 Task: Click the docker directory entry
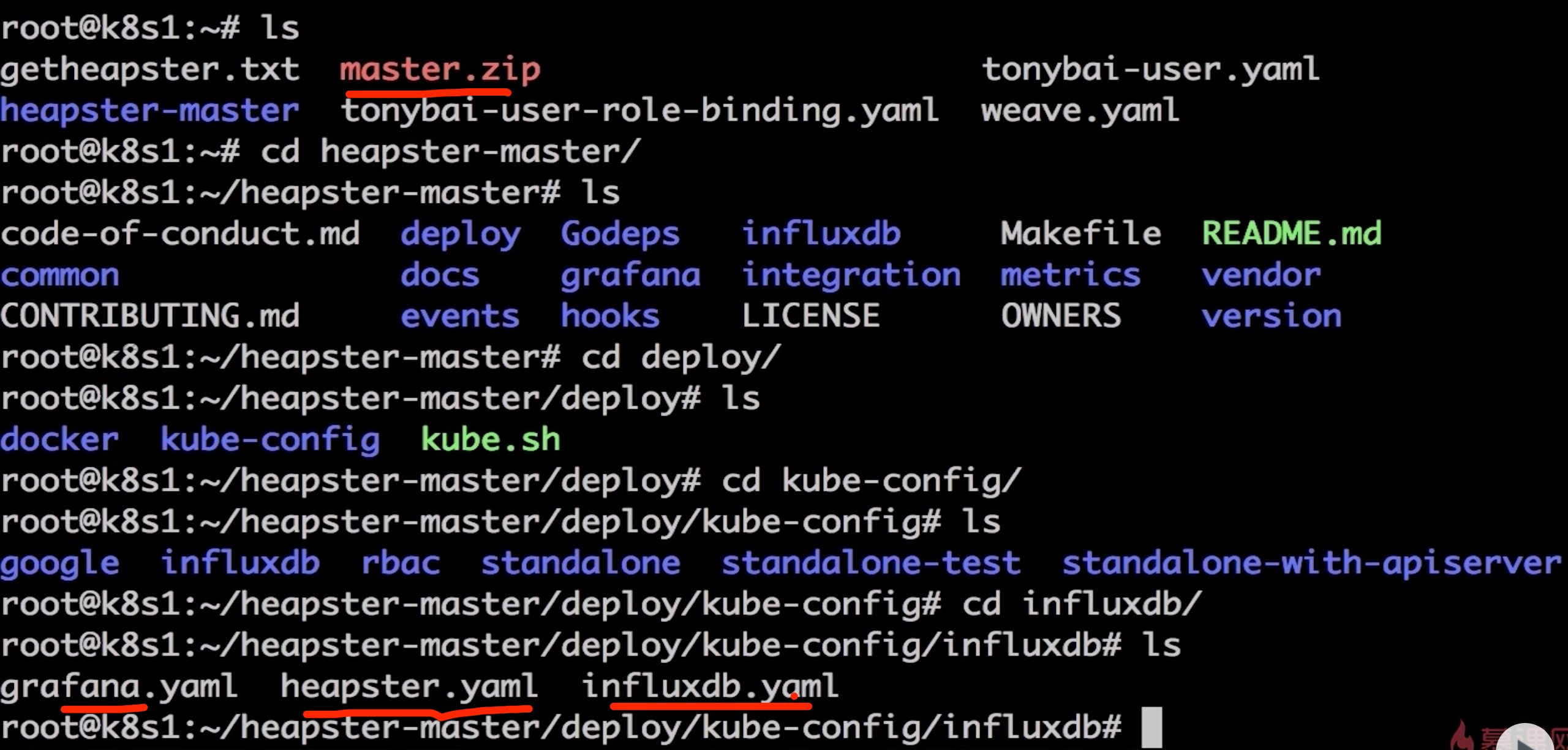pyautogui.click(x=59, y=439)
